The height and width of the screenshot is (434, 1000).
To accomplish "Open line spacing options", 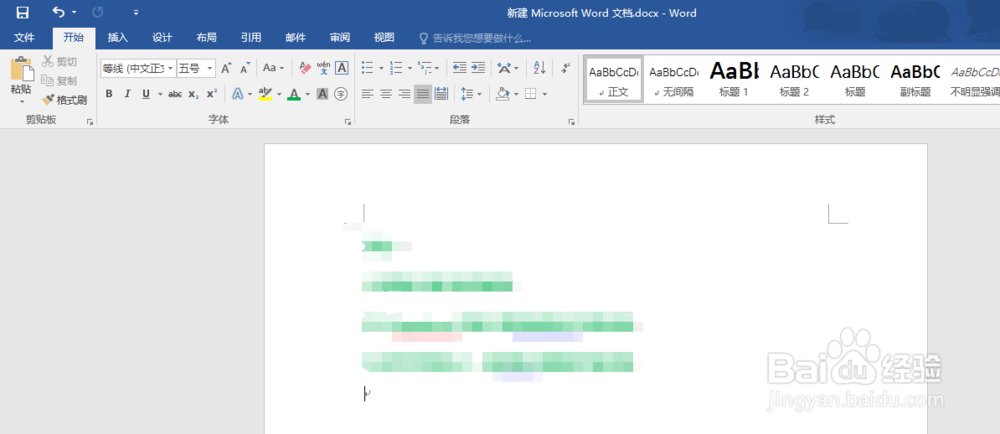I will tap(467, 94).
